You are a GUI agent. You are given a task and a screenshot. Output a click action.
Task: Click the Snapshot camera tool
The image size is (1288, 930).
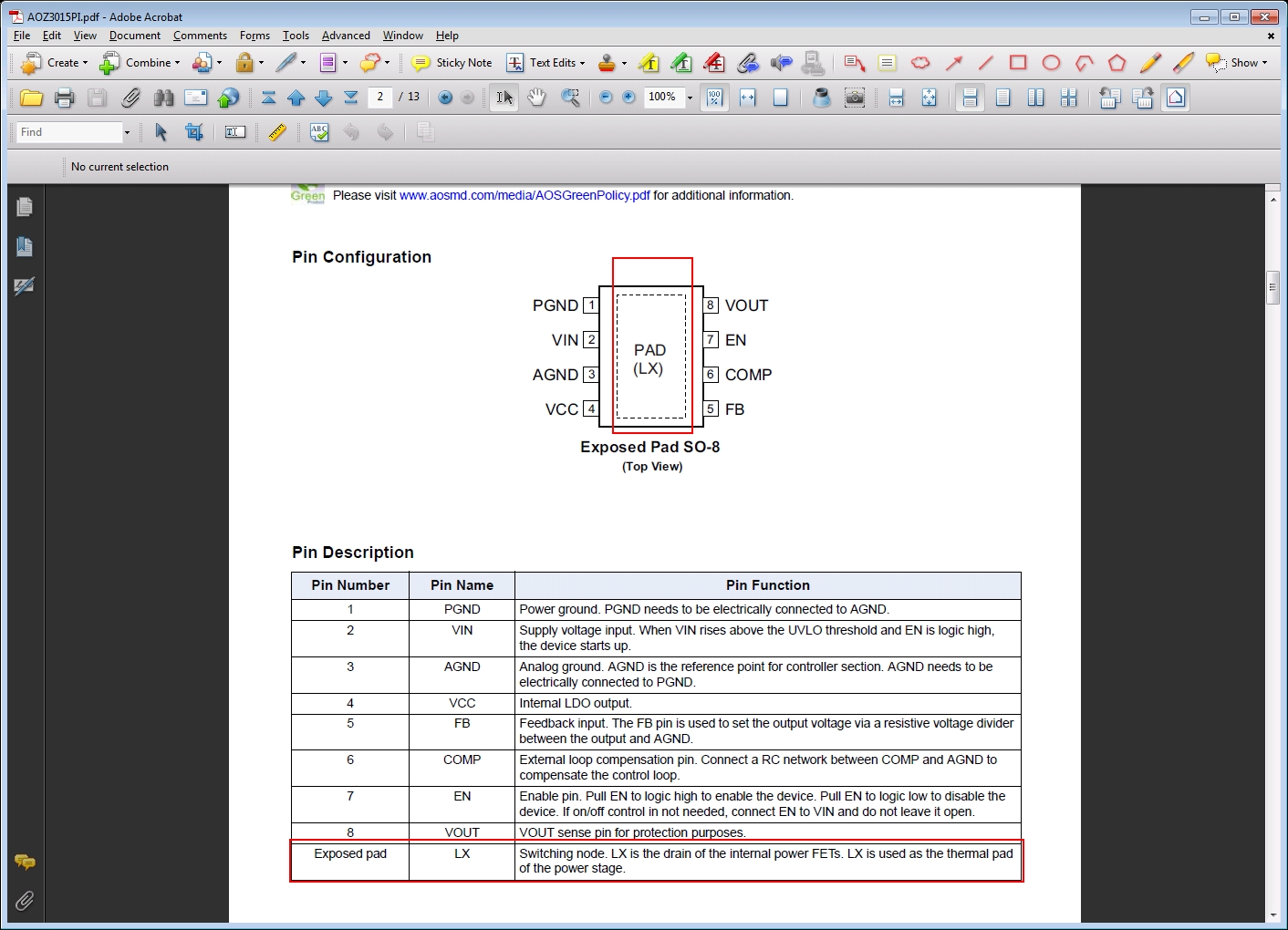[855, 98]
